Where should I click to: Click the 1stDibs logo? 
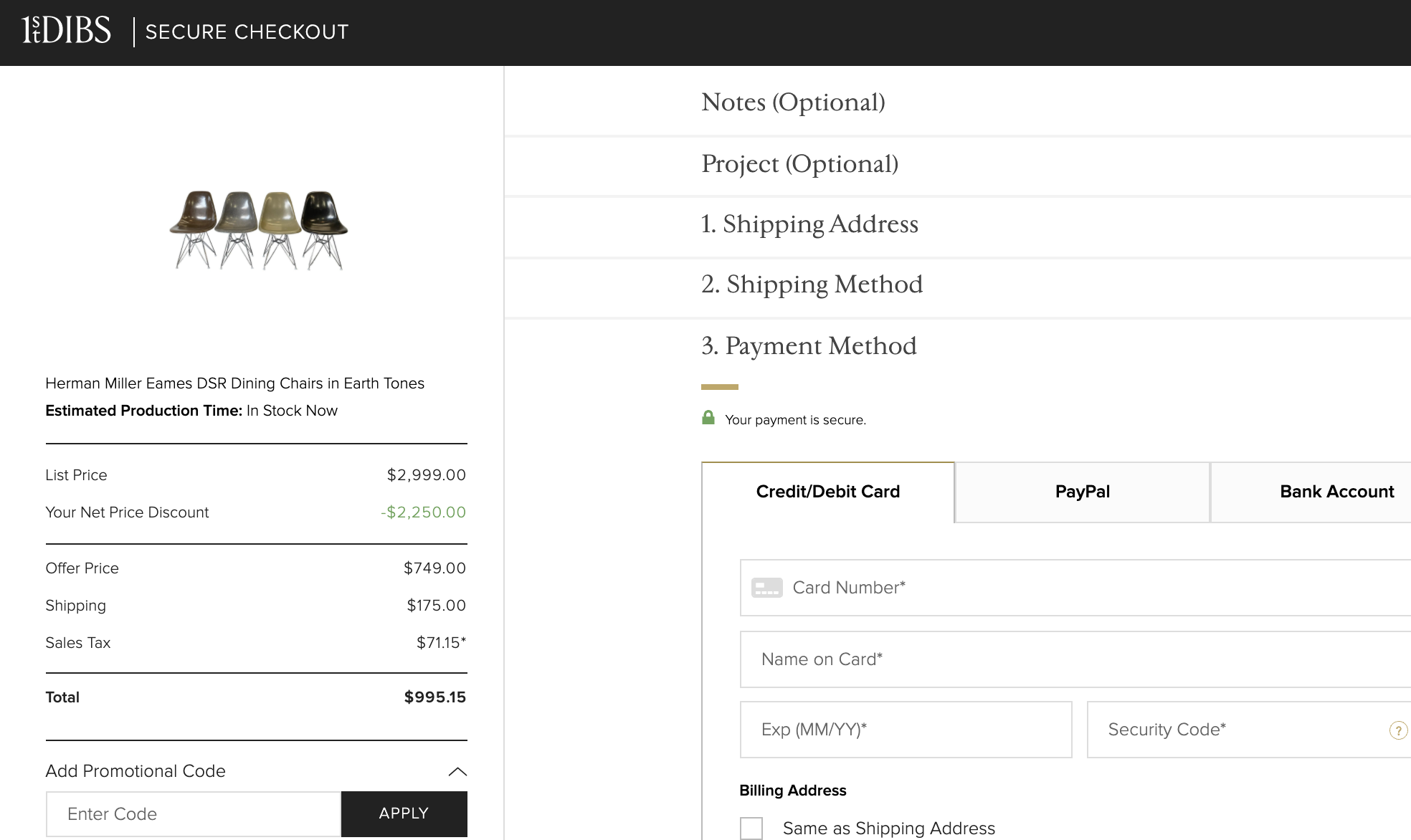(x=67, y=31)
